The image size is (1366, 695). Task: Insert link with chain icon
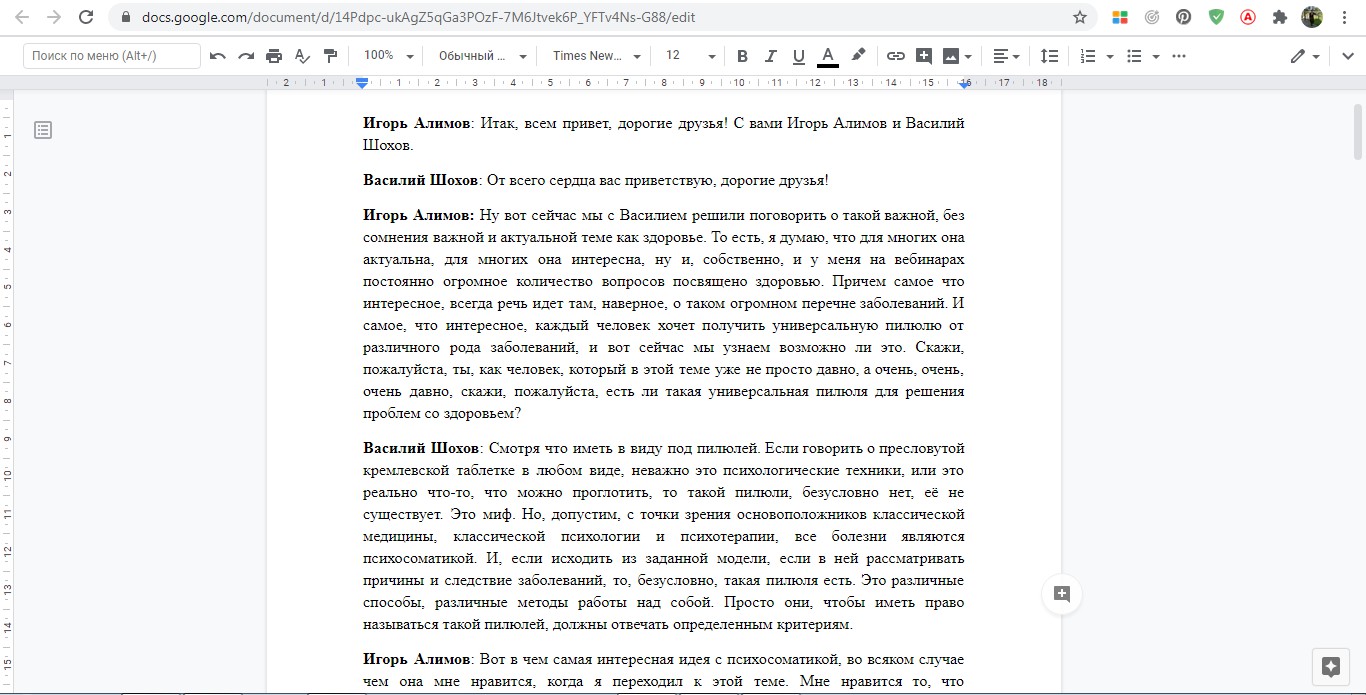point(896,56)
